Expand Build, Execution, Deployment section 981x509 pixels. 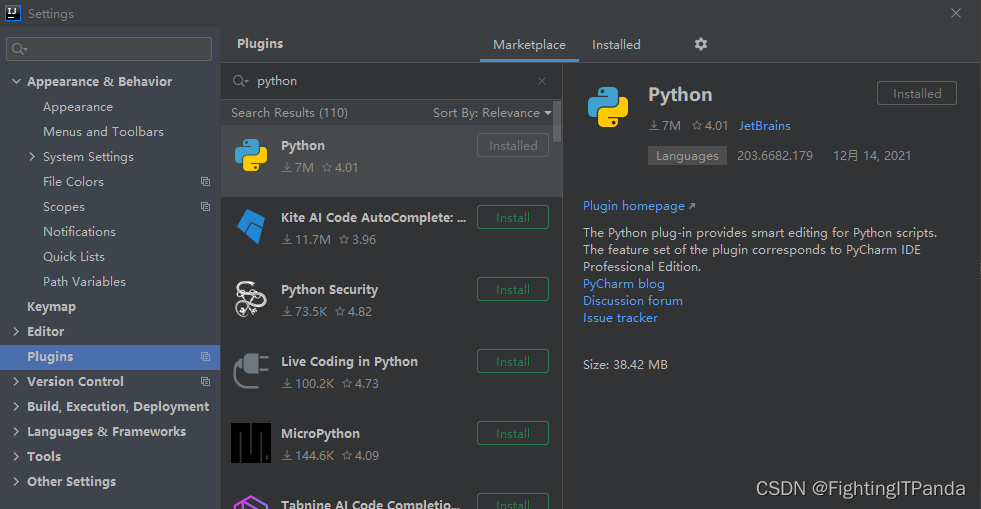(16, 406)
